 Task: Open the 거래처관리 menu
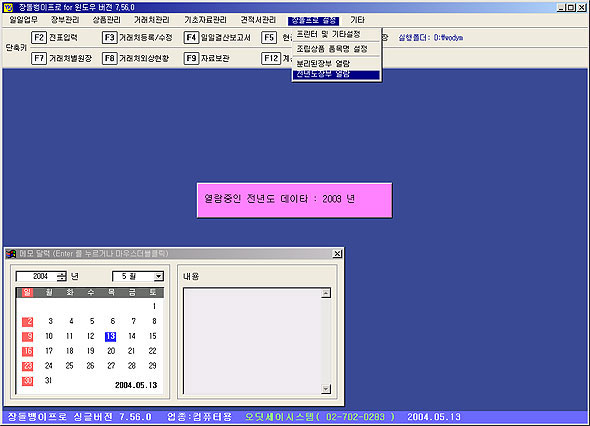[x=152, y=20]
